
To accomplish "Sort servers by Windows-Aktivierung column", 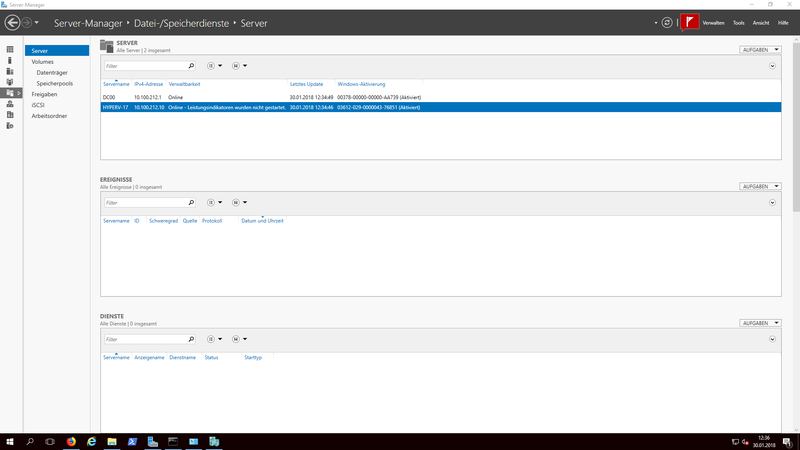I will pos(361,84).
